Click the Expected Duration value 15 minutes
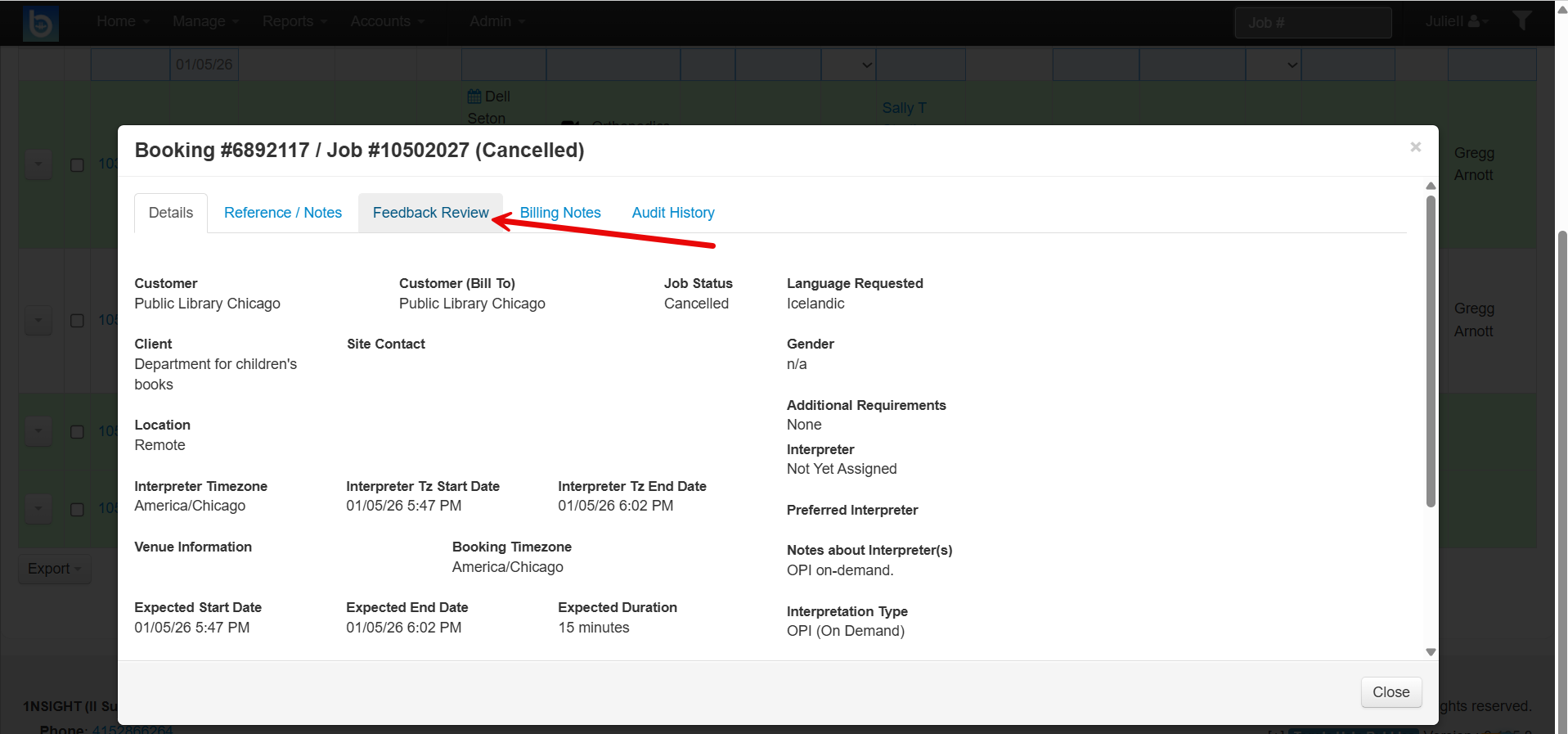Image resolution: width=1568 pixels, height=734 pixels. pyautogui.click(x=594, y=628)
